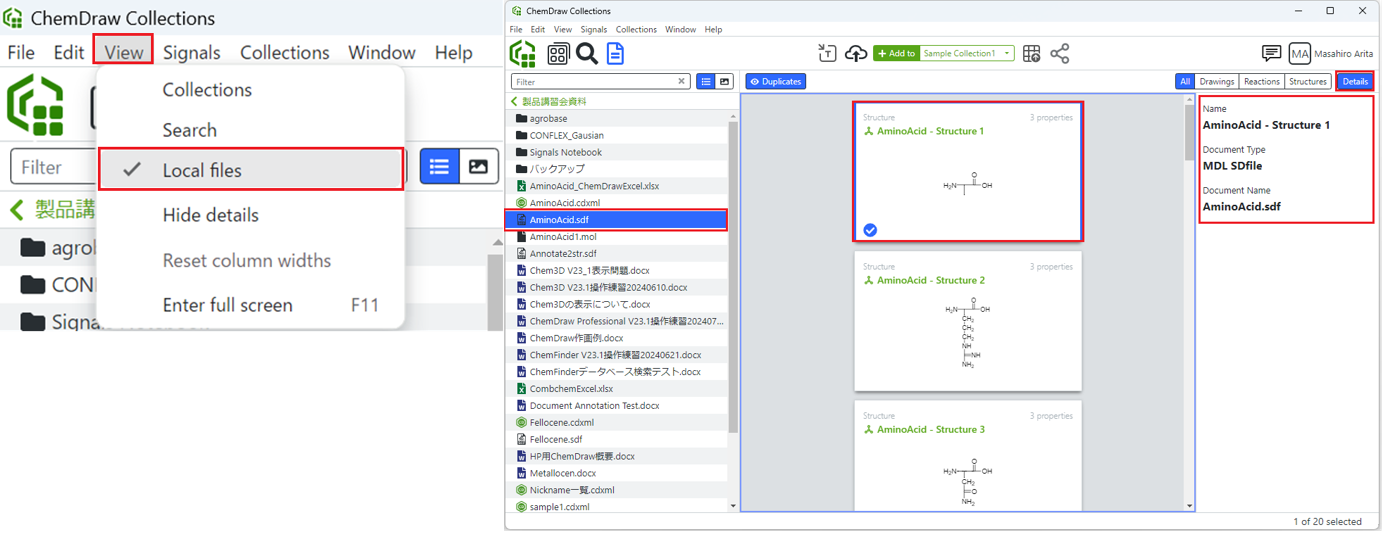Uncheck the selected AminoAcid Structure 1 checkmark
Screen dimensions: 1386x535
[870, 230]
